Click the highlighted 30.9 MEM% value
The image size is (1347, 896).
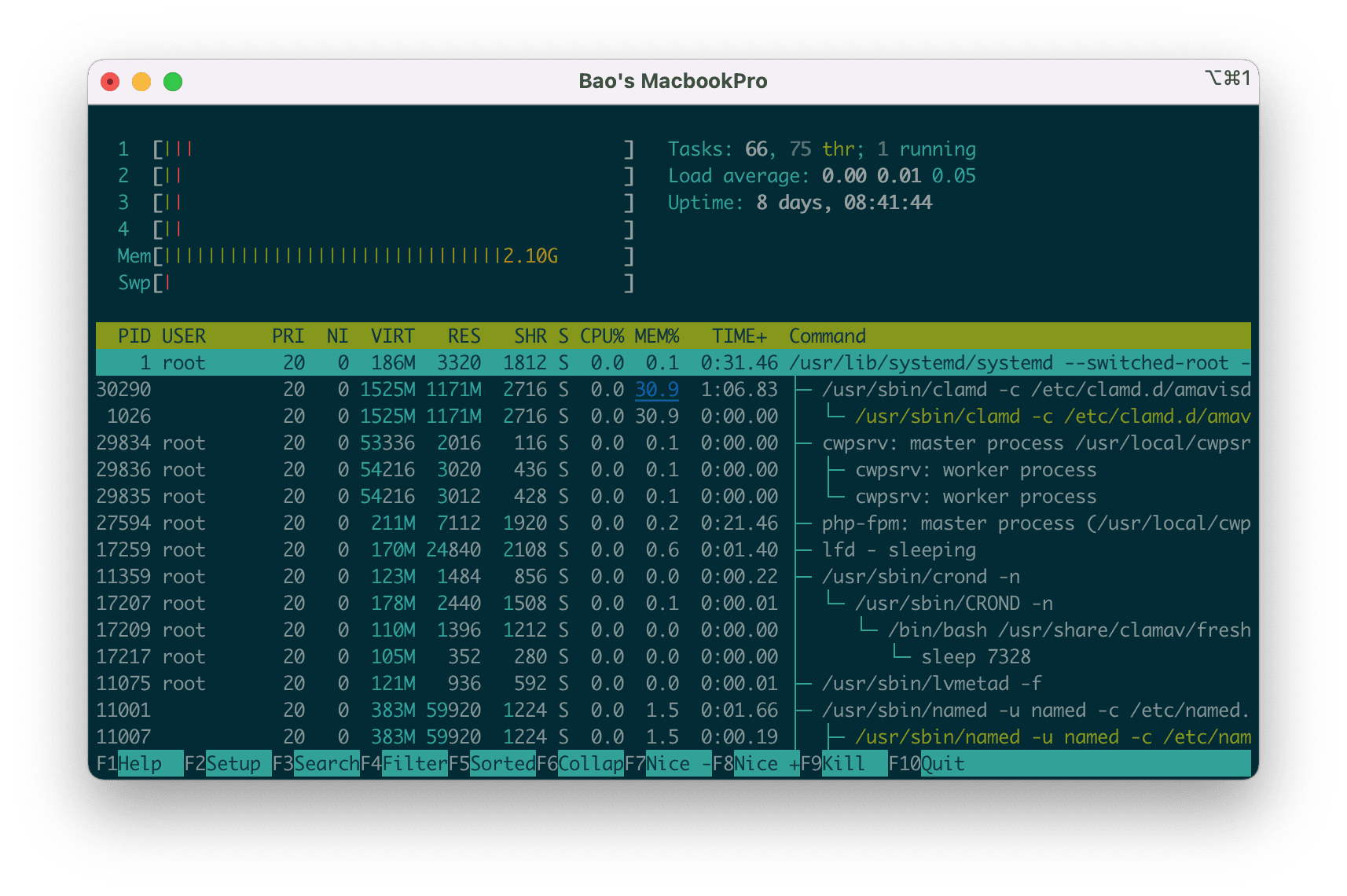pyautogui.click(x=657, y=389)
